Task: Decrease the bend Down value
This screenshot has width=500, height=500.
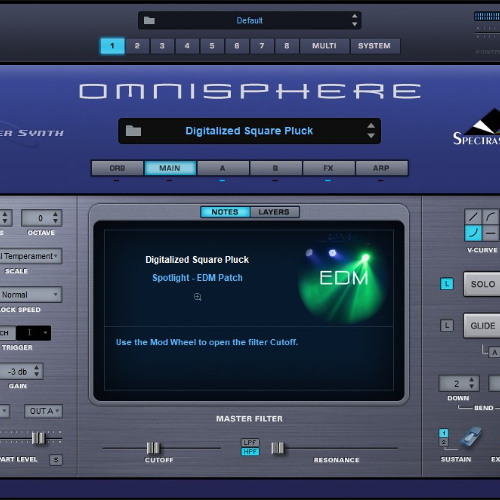Action: pyautogui.click(x=471, y=387)
